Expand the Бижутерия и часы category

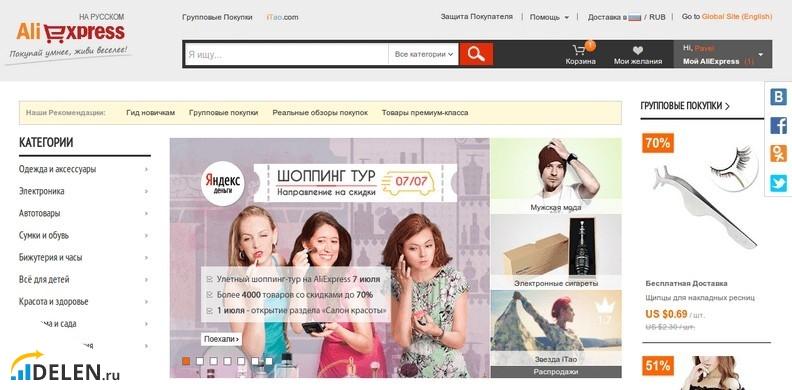tap(84, 258)
